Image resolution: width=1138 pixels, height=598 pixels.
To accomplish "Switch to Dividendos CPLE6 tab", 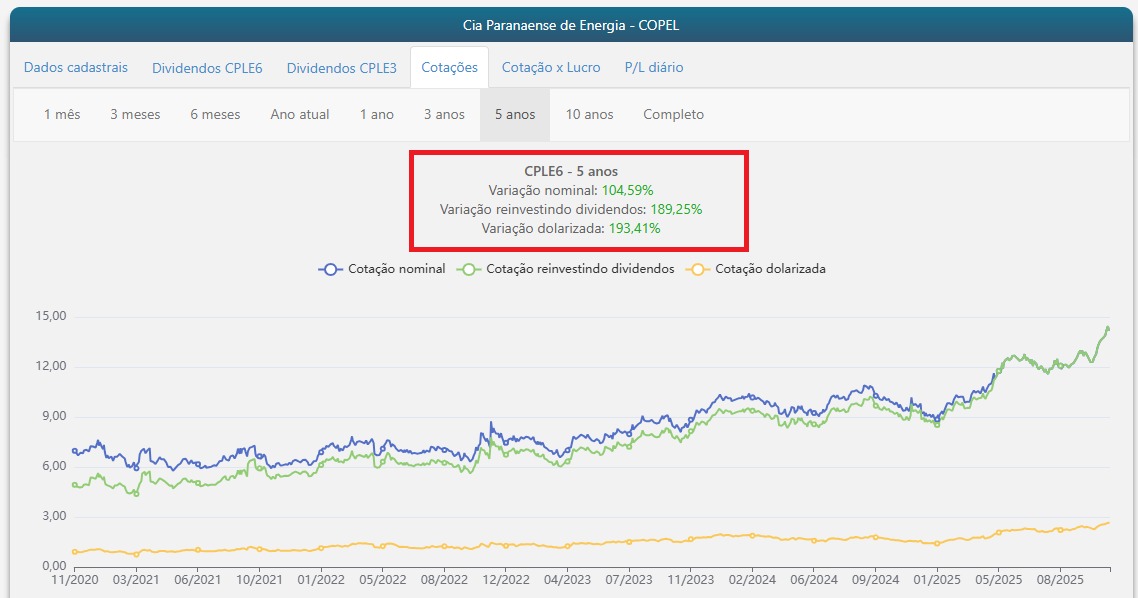I will point(207,68).
